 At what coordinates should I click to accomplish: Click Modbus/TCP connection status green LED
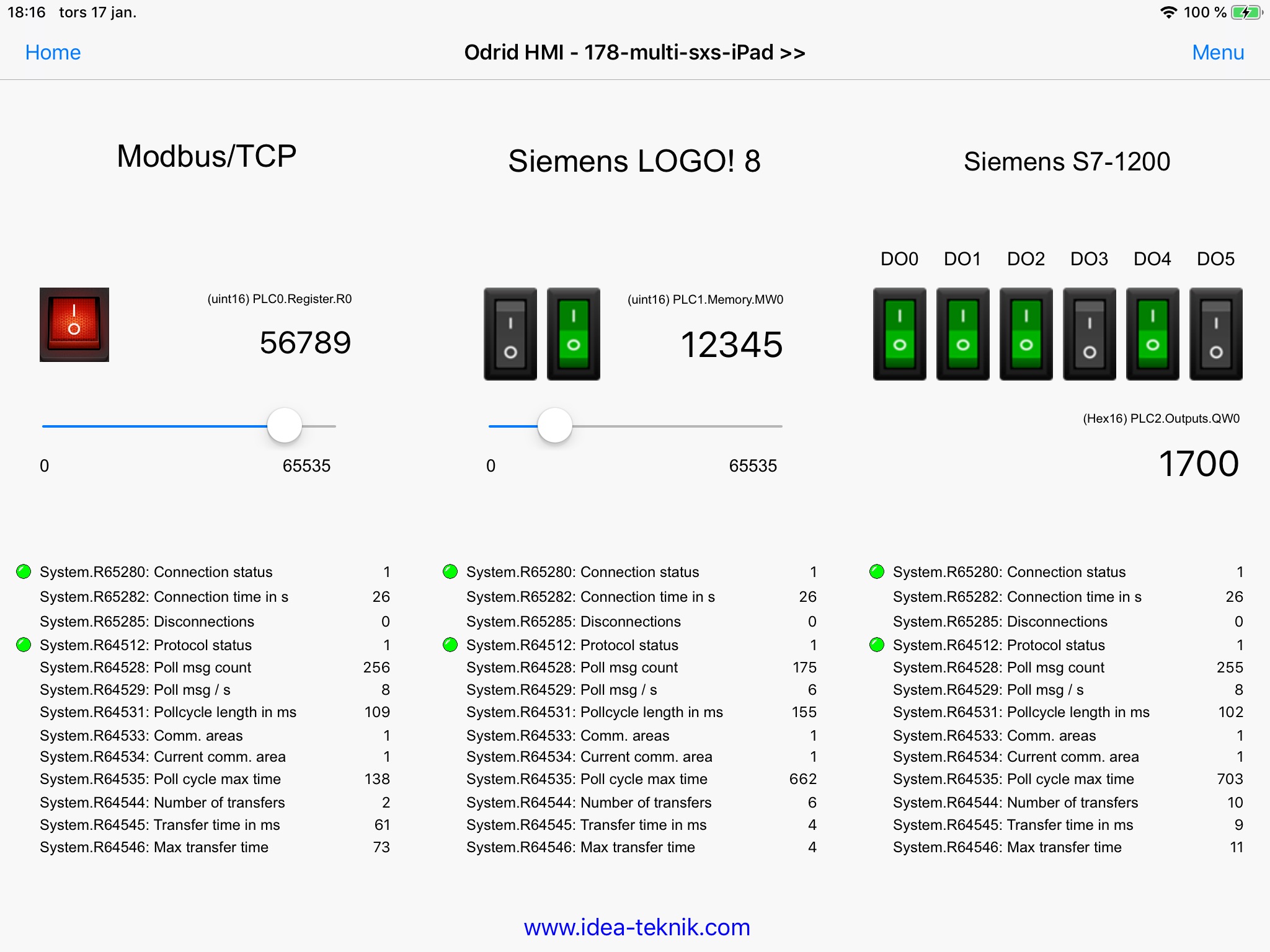tap(24, 571)
